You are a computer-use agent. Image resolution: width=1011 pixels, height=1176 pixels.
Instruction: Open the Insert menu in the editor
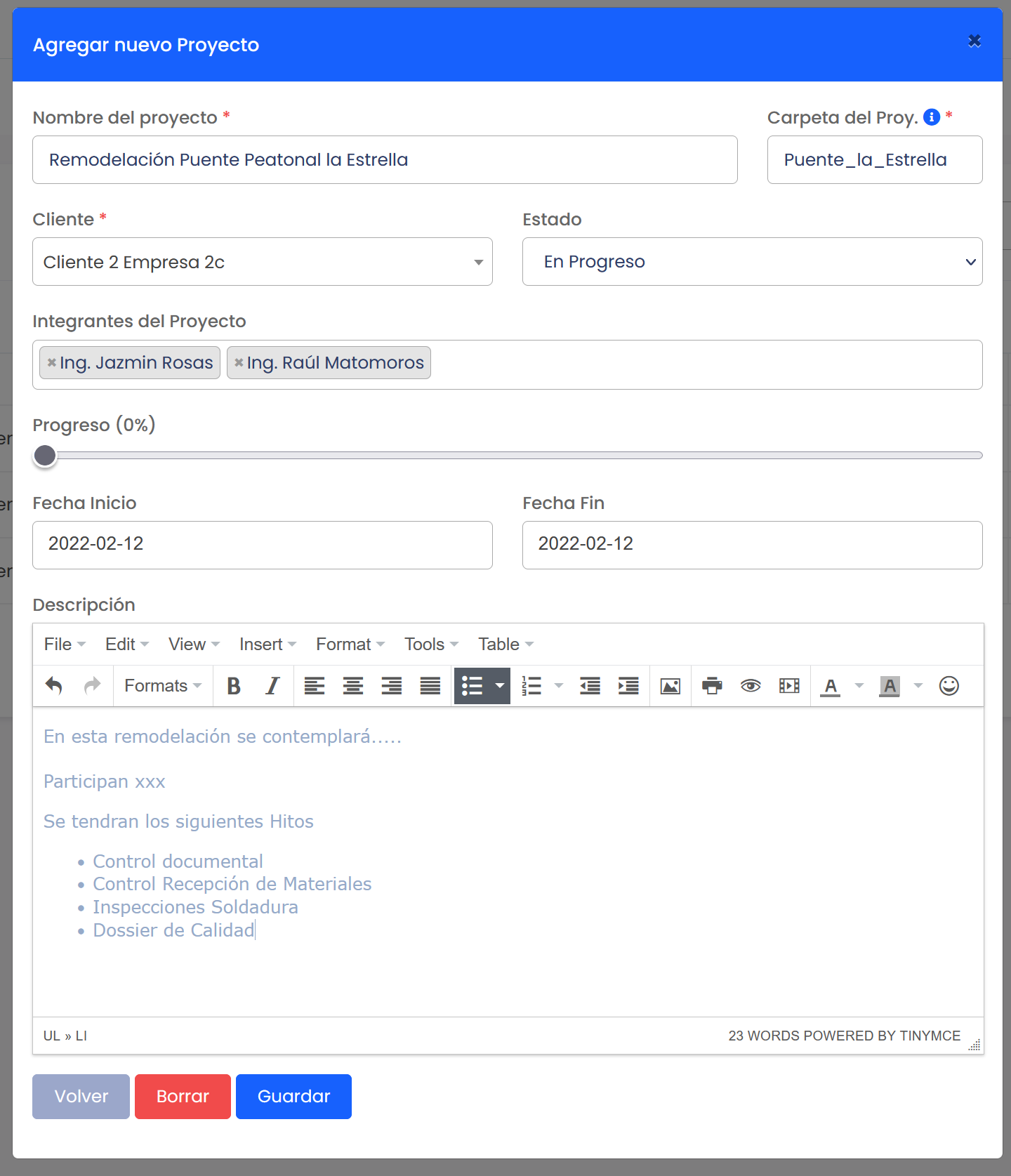pos(267,645)
